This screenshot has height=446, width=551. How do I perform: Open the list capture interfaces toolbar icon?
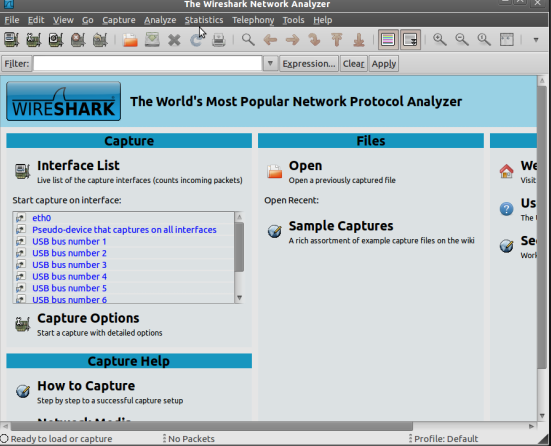click(x=12, y=39)
